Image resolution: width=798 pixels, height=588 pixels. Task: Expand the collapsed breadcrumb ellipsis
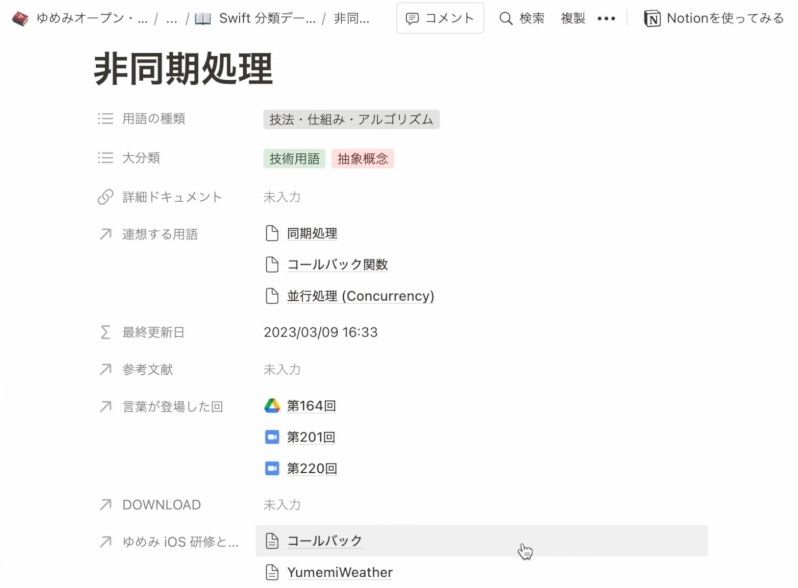tap(172, 18)
